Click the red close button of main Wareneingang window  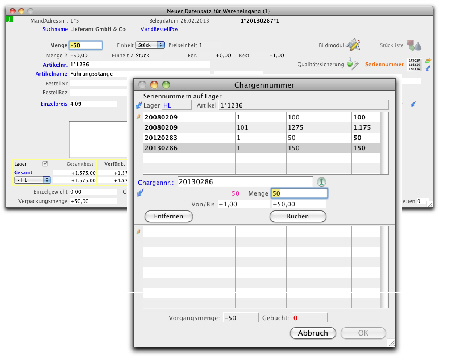13,11
